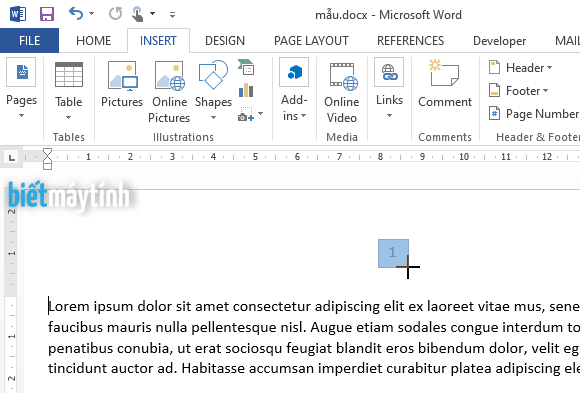Insert Online Pictures
The width and height of the screenshot is (580, 393).
click(169, 91)
